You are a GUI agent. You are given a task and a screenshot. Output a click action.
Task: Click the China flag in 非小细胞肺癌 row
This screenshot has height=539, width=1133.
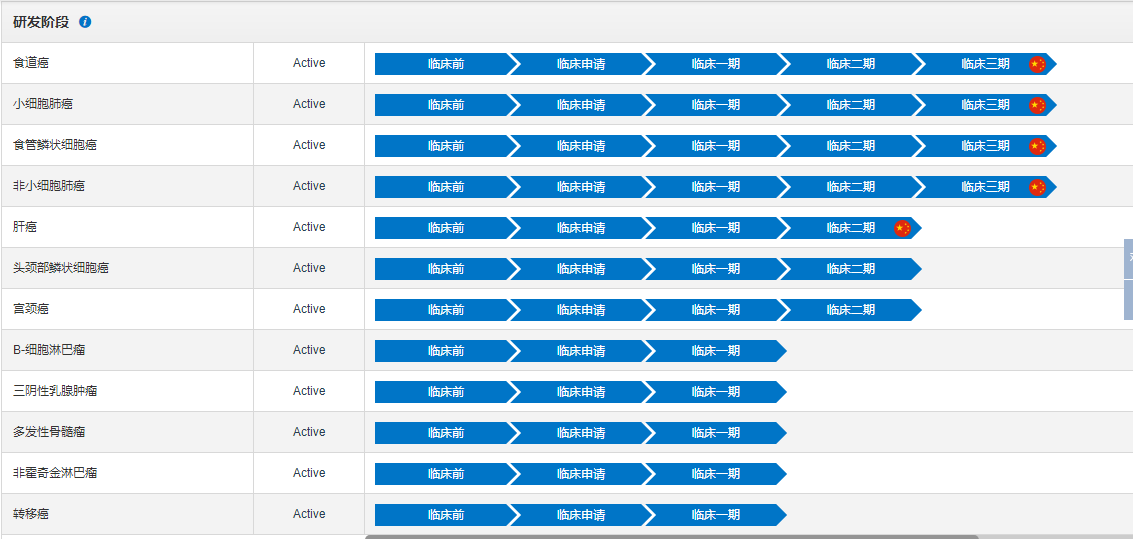pos(1037,187)
